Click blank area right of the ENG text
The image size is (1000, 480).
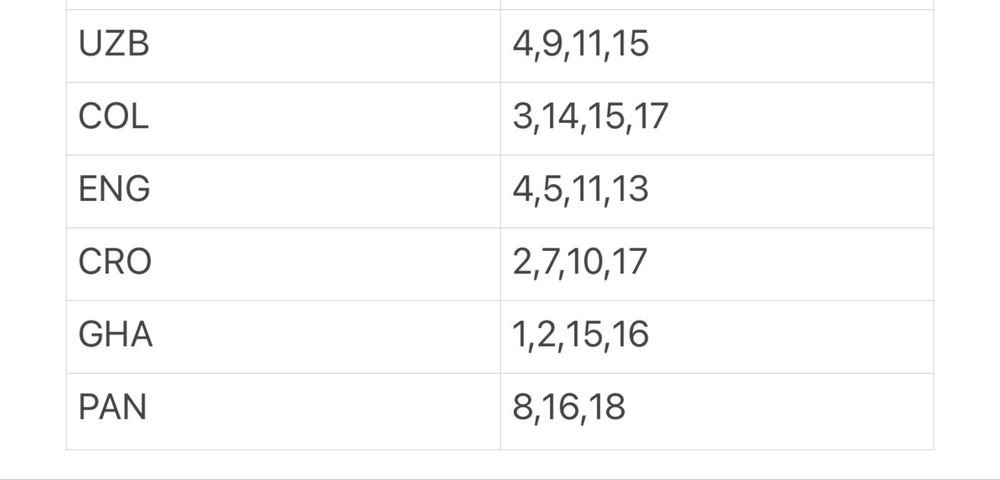coord(325,191)
